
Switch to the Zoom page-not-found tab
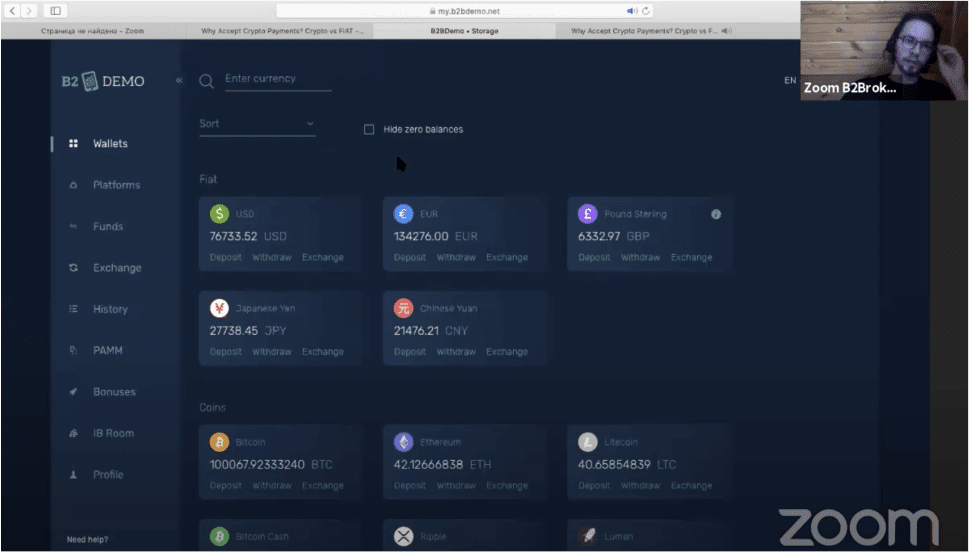pyautogui.click(x=93, y=31)
